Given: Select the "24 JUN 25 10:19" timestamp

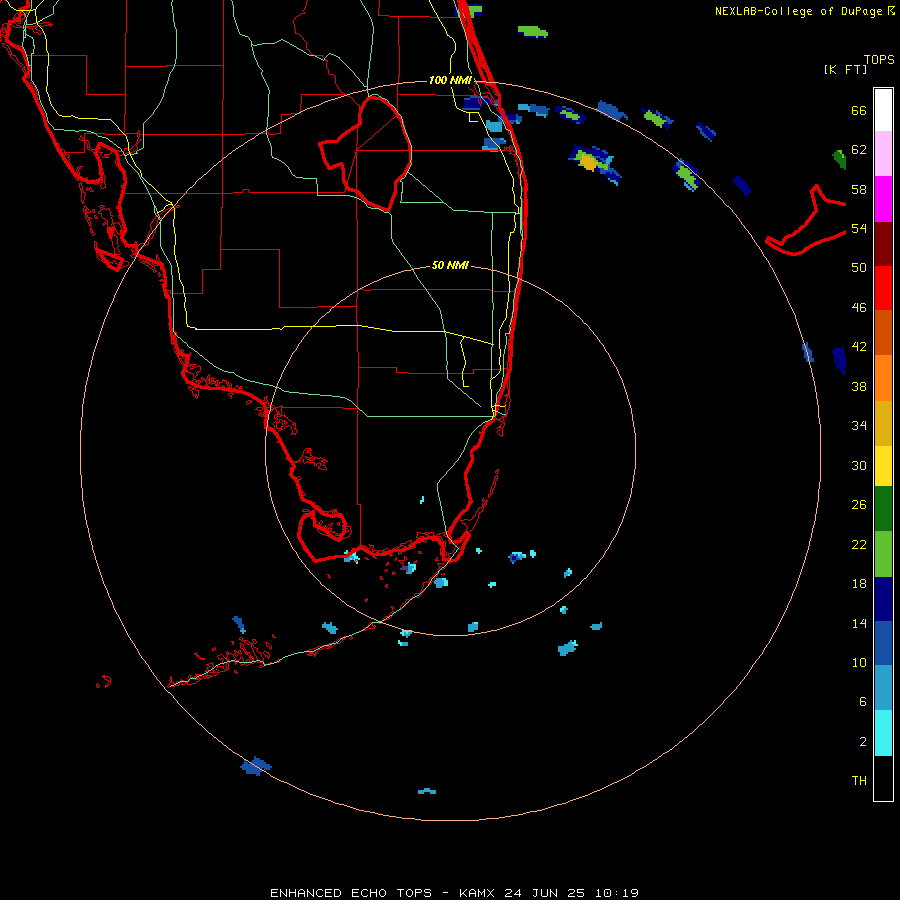Looking at the screenshot, I should (x=571, y=893).
